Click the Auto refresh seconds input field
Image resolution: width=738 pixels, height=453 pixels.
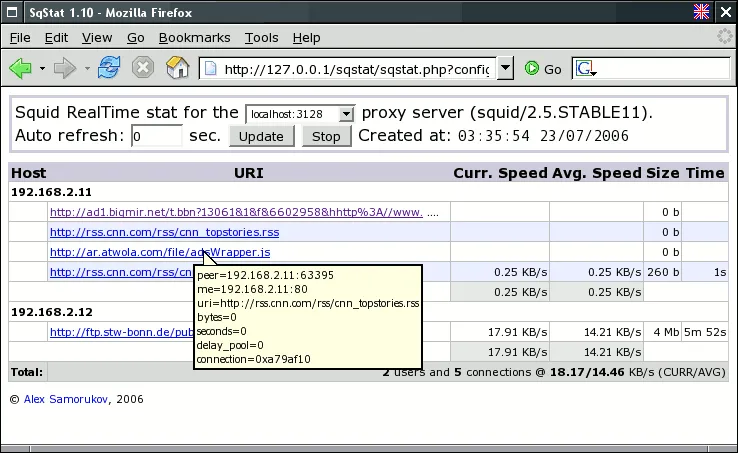tap(156, 136)
